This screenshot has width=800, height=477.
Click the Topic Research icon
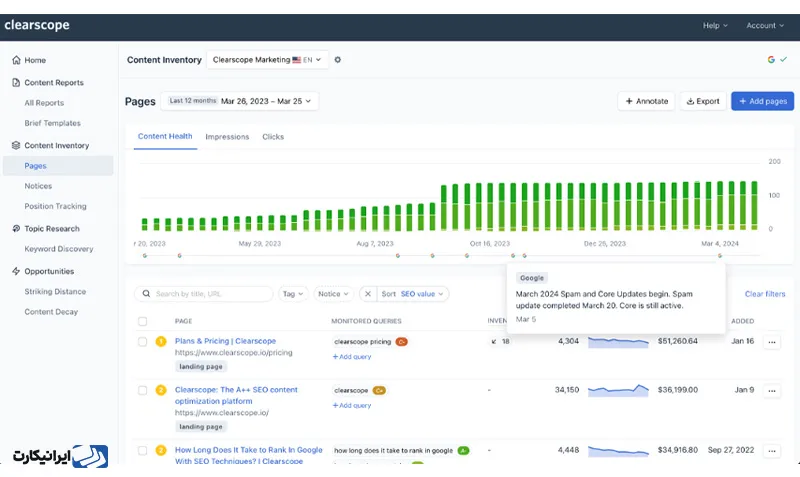click(16, 229)
